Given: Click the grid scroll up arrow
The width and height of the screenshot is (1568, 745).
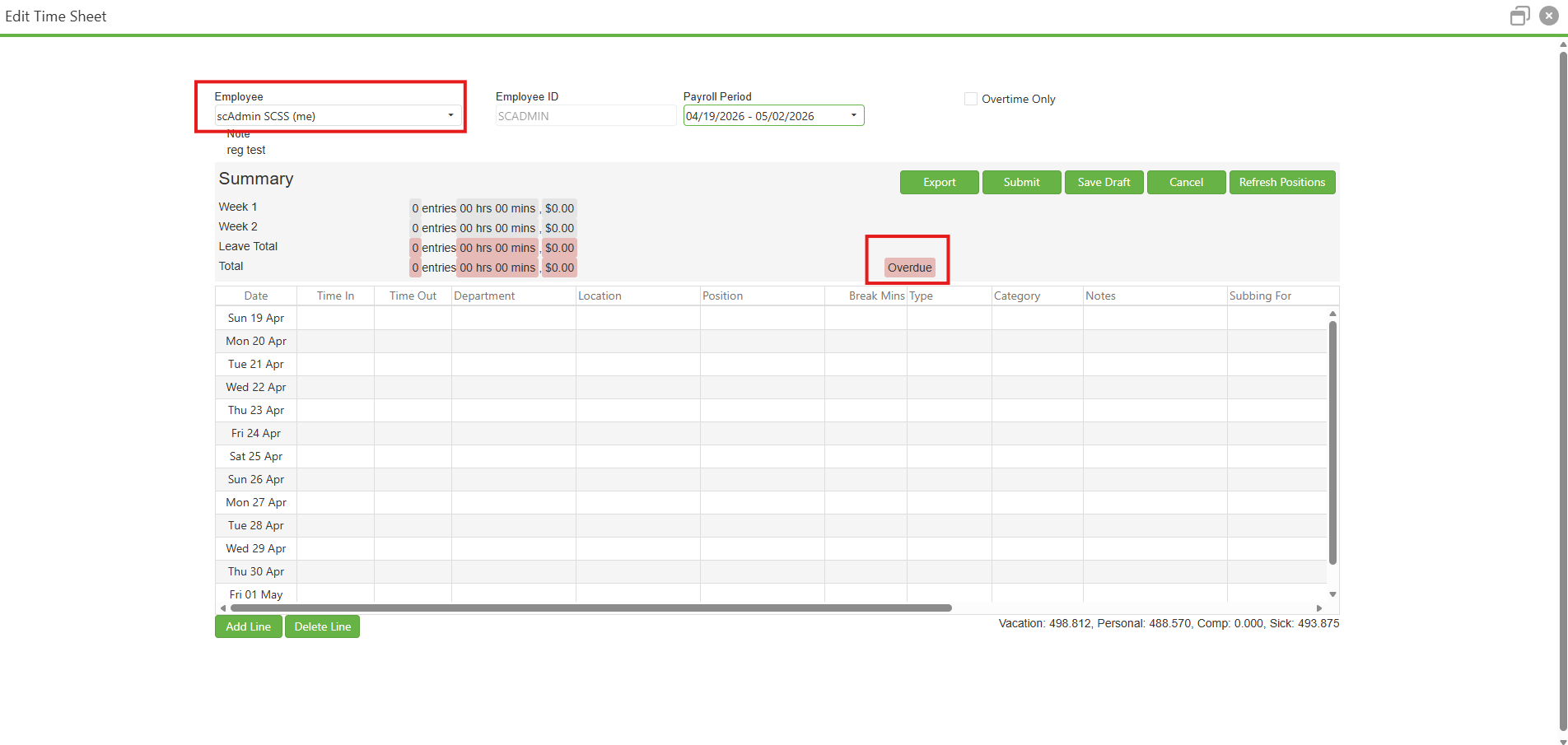Looking at the screenshot, I should (1332, 314).
